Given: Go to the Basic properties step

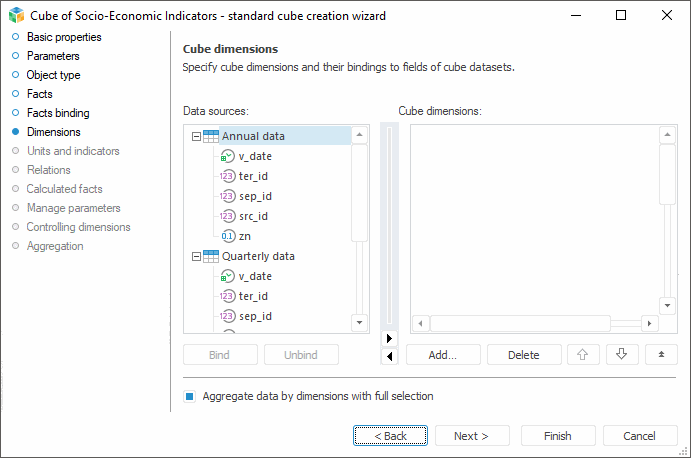Looking at the screenshot, I should tap(64, 37).
